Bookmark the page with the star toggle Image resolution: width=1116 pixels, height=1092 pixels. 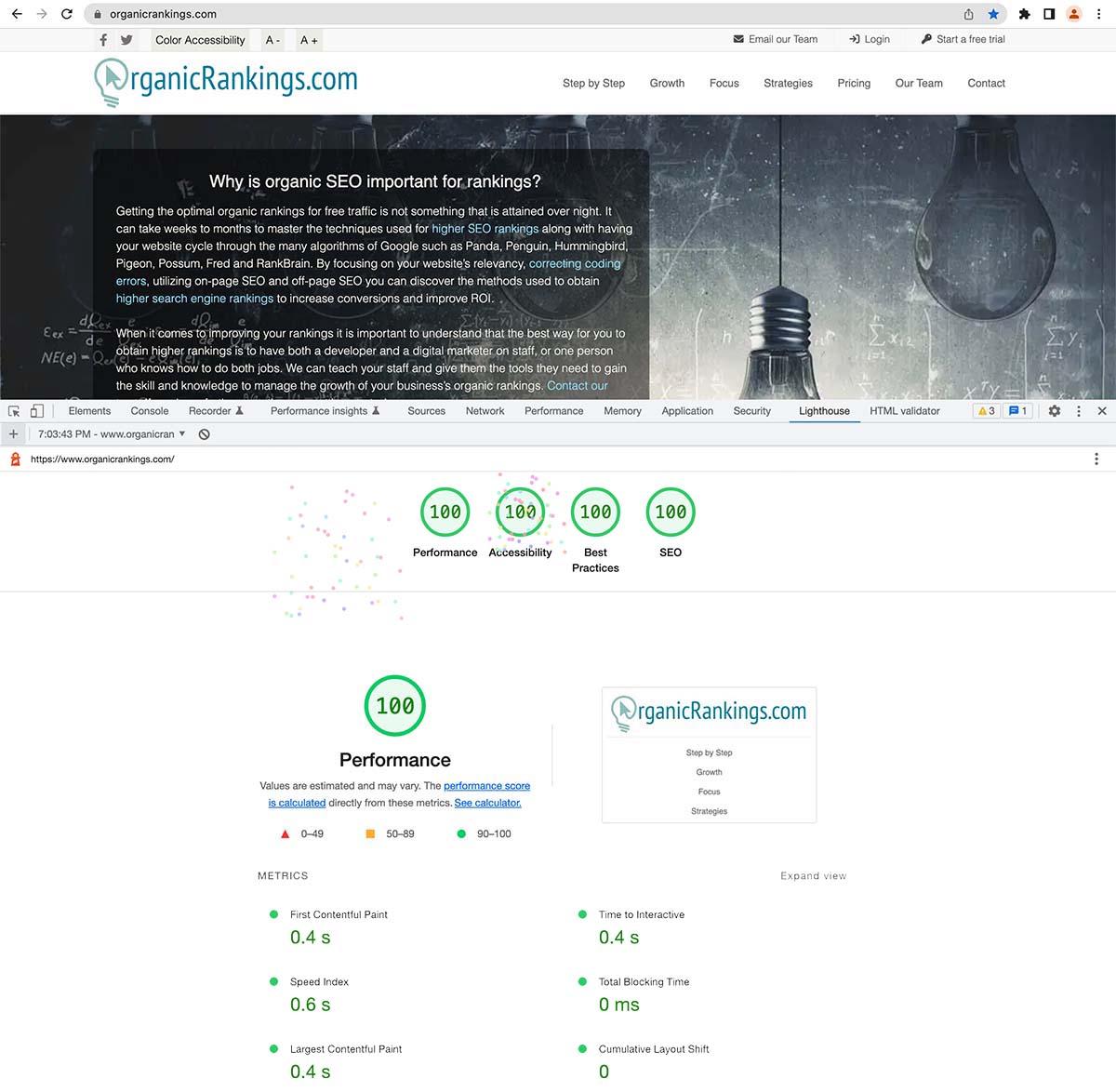click(x=993, y=13)
